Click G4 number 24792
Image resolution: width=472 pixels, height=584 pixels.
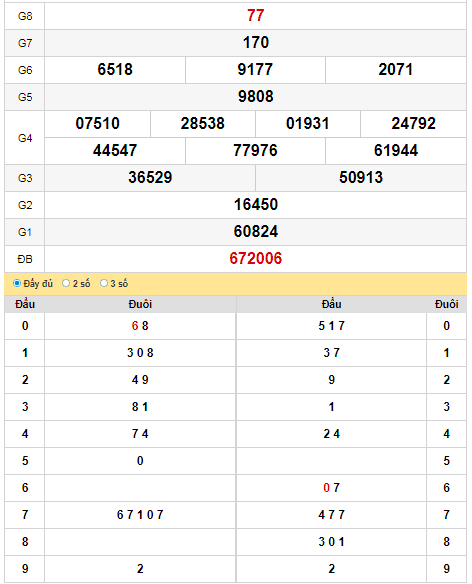[413, 124]
